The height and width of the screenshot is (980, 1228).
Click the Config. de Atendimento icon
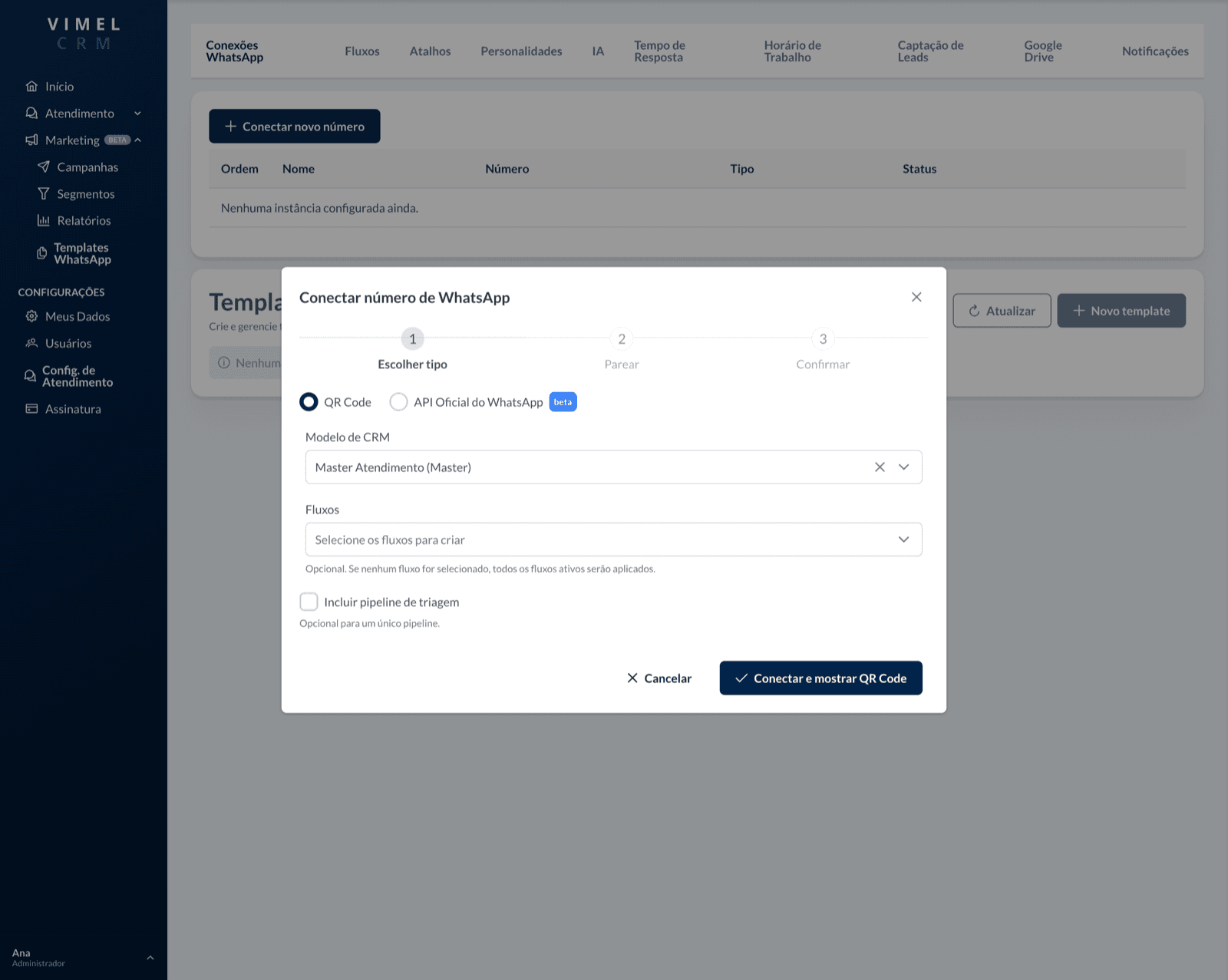click(x=30, y=376)
